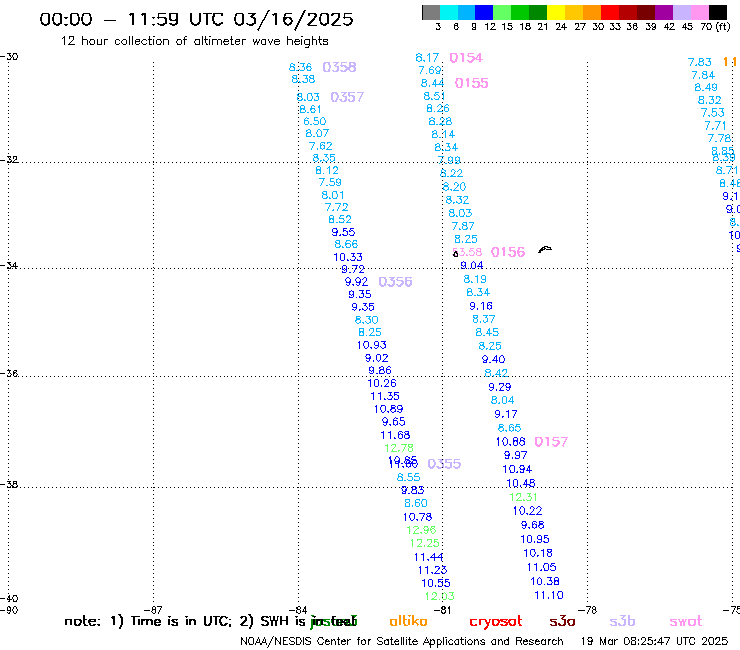Click the wave height value 7.53

tap(712, 113)
